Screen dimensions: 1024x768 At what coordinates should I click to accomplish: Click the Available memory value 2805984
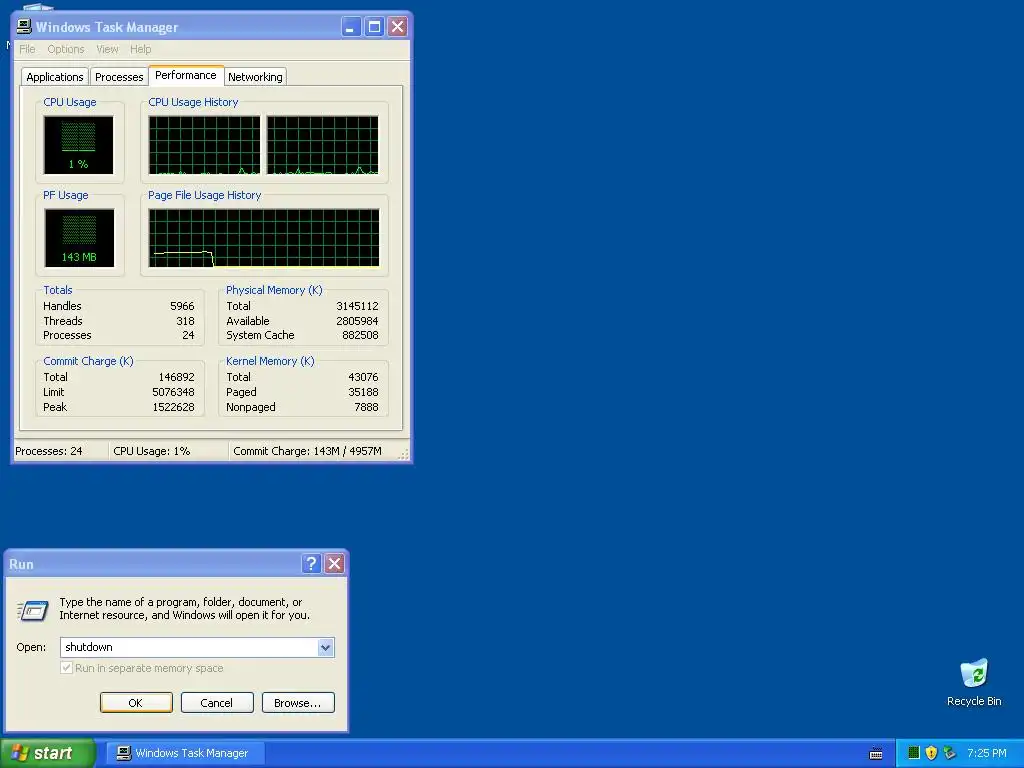pyautogui.click(x=357, y=321)
